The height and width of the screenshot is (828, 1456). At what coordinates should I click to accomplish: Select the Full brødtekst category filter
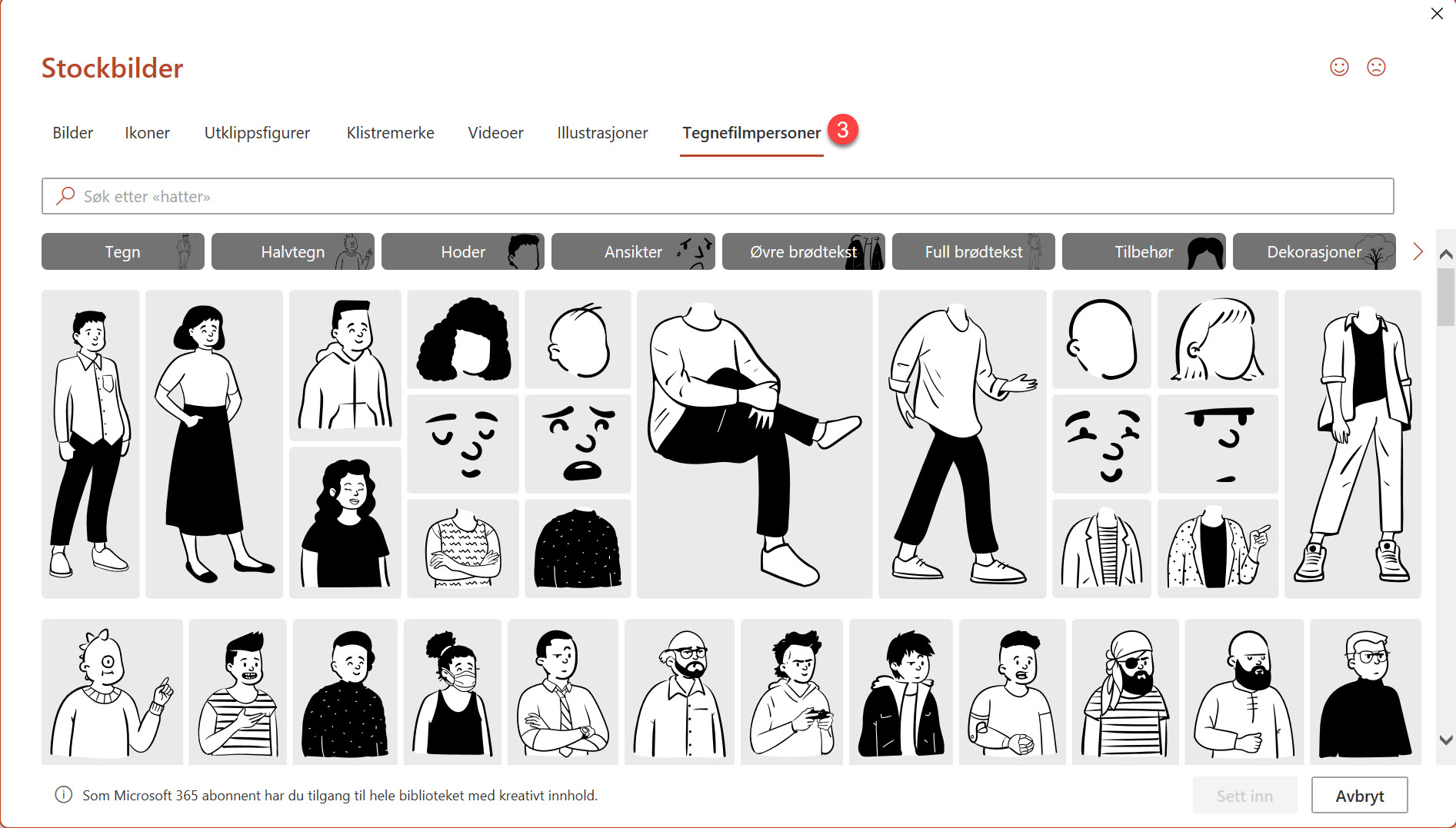[x=973, y=251]
